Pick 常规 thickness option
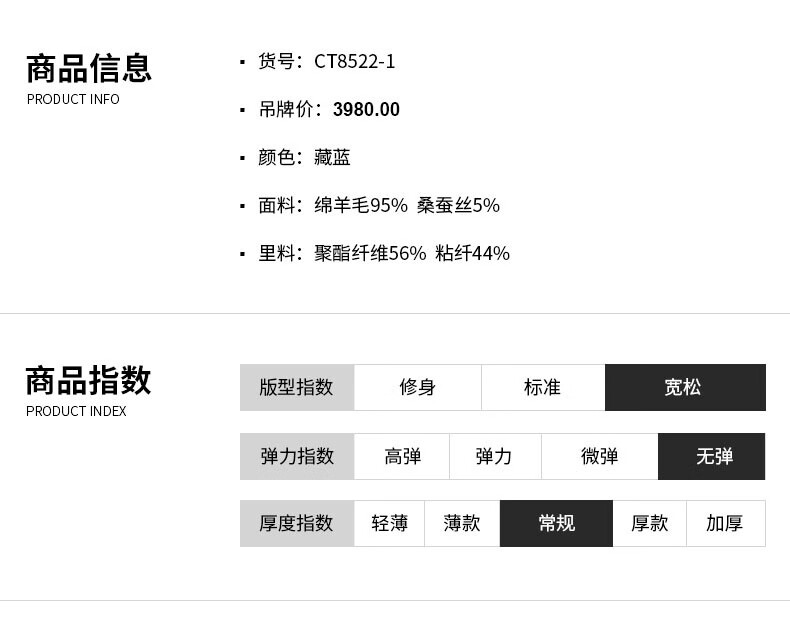 [556, 523]
